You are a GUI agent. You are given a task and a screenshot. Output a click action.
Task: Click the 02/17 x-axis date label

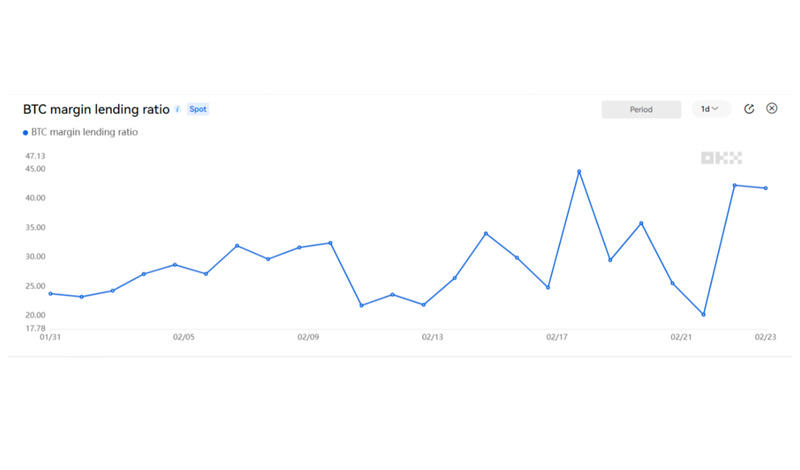[x=557, y=337]
